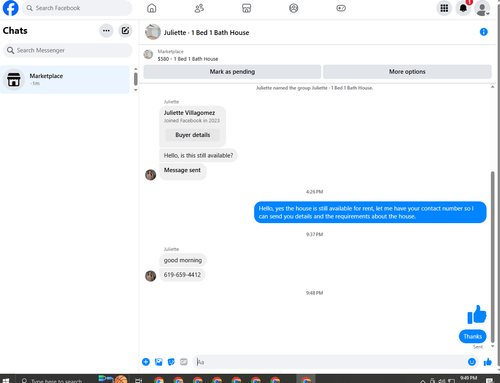Open the Windows Start button
500x383 pixels.
click(x=6, y=380)
